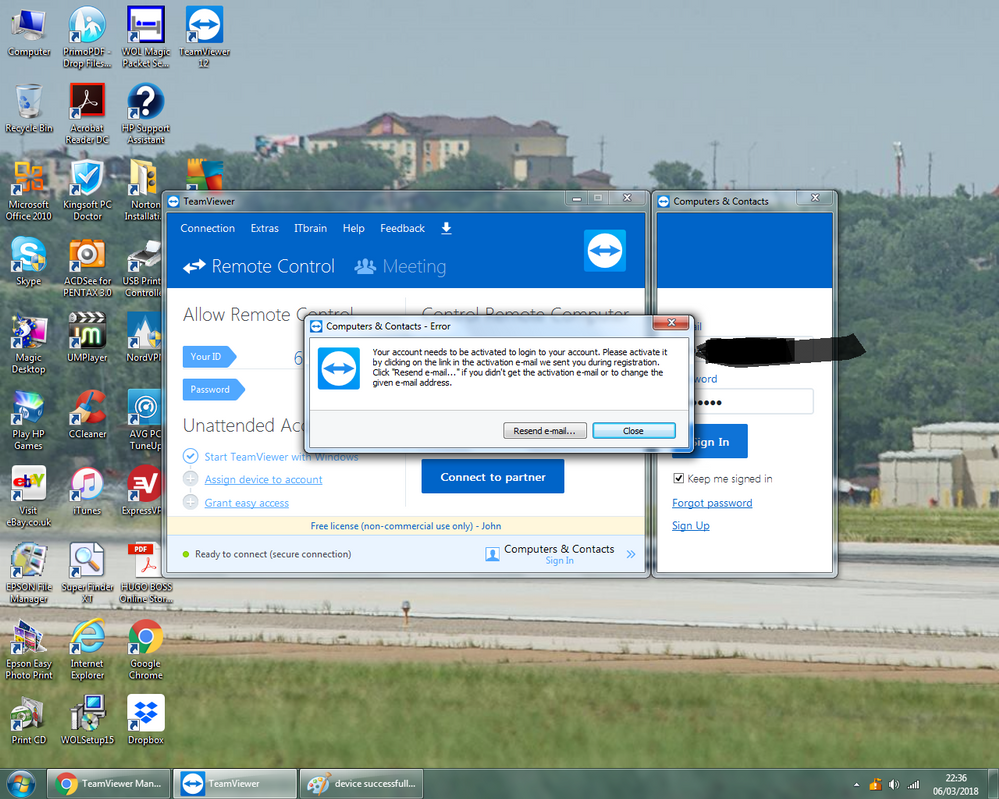Follow the Sign Up link
Screen dimensions: 999x799
pos(691,525)
